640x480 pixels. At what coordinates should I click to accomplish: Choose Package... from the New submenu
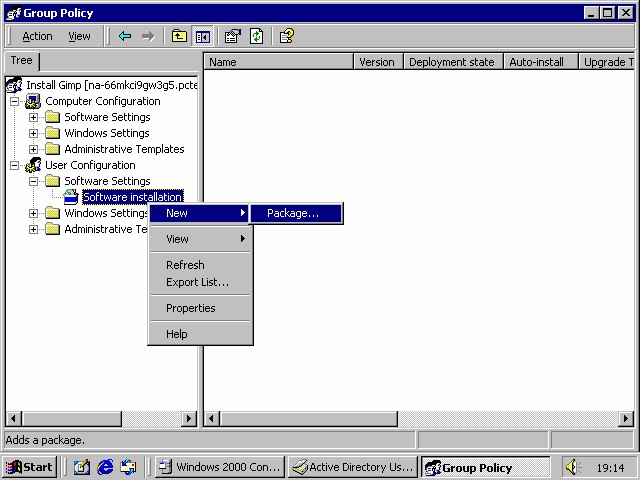point(296,213)
